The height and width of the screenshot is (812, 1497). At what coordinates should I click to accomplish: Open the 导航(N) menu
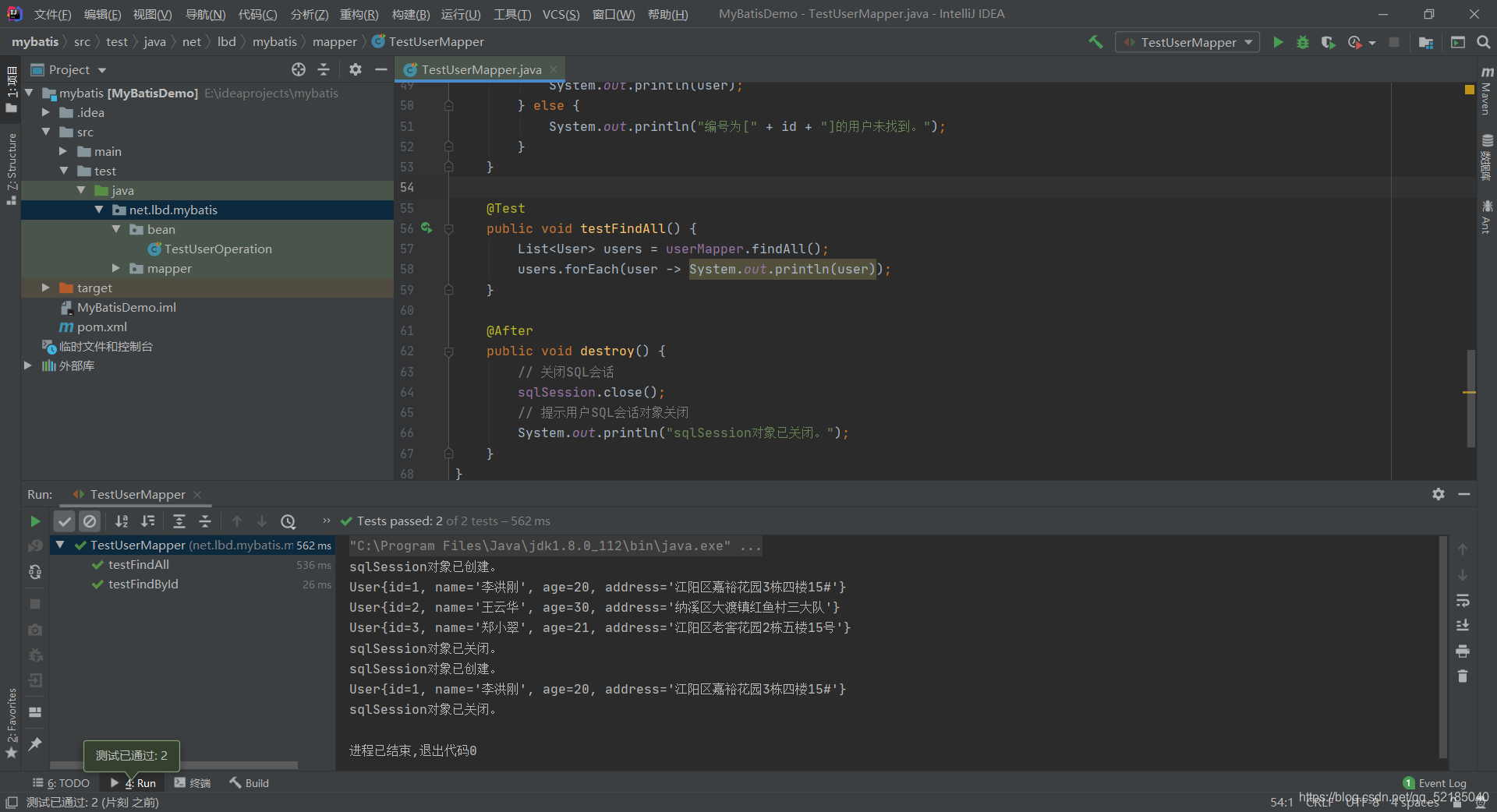point(205,14)
